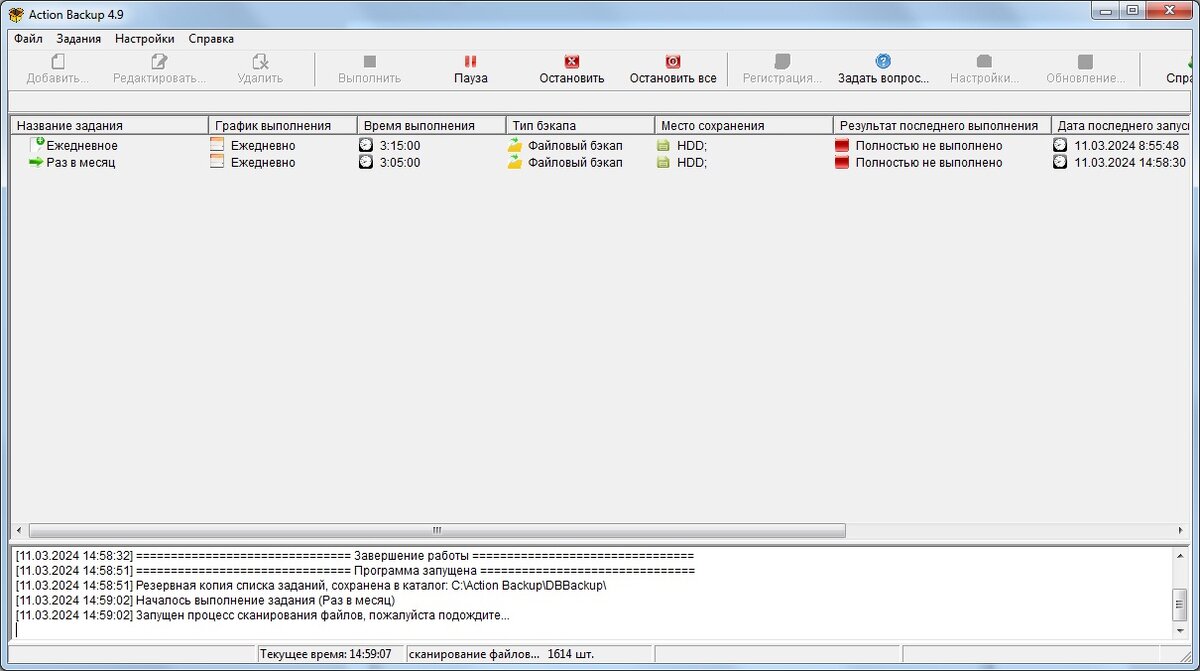Screen dimensions: 1200x671
Task: Click the 3:05:00 execution time cell
Action: click(x=400, y=162)
